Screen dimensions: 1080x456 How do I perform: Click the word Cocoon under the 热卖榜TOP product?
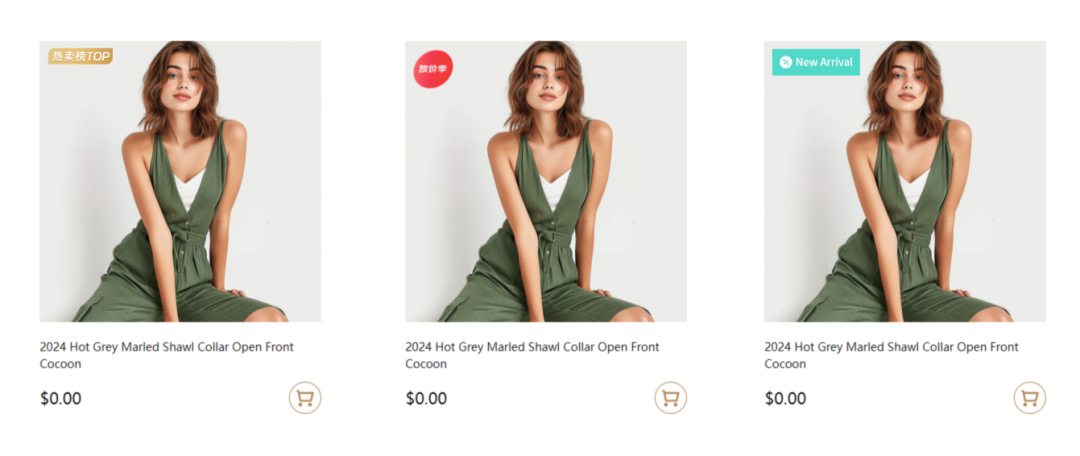[61, 364]
